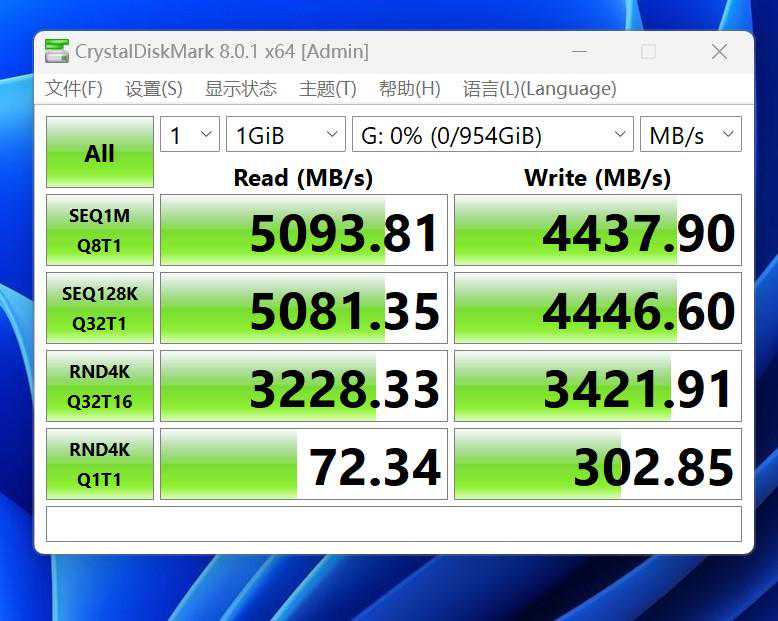Open the MB/s unit dropdown
This screenshot has height=621, width=778.
(691, 135)
